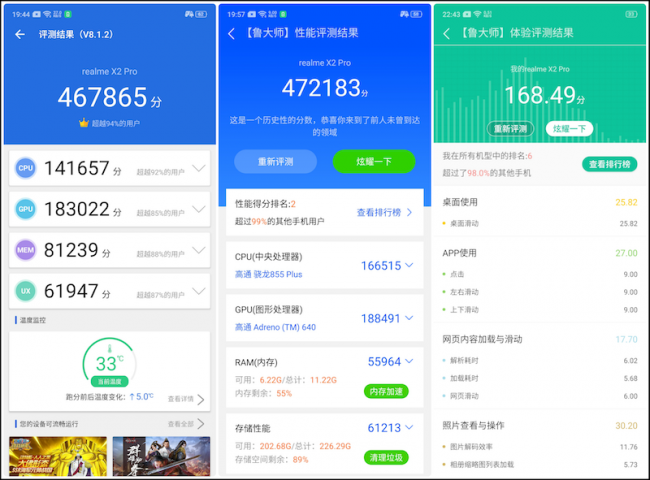This screenshot has width=650, height=480.
Task: Open the left game banner thumbnail
Action: pos(58,457)
